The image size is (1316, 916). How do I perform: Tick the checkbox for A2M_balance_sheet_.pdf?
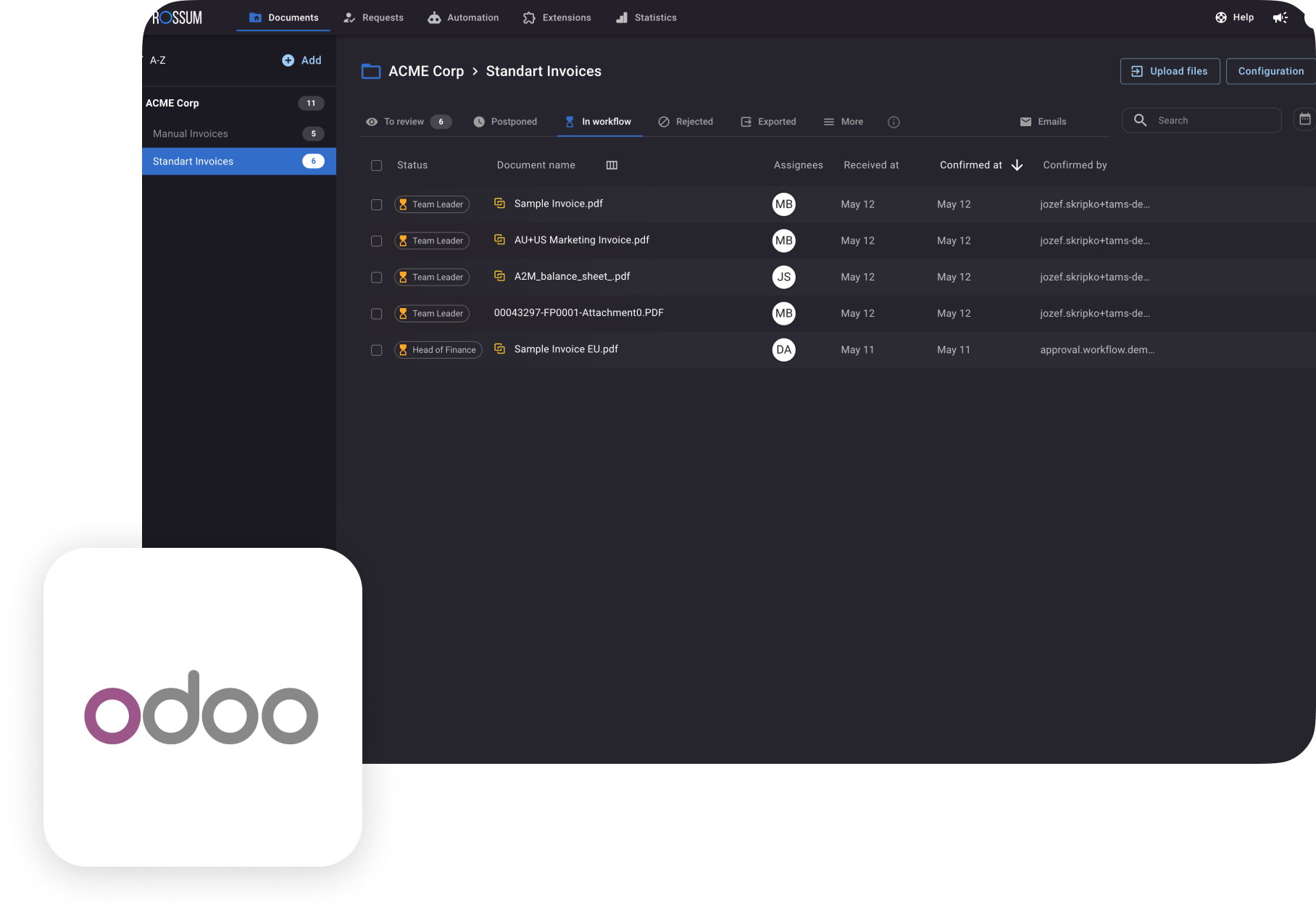pyautogui.click(x=377, y=277)
